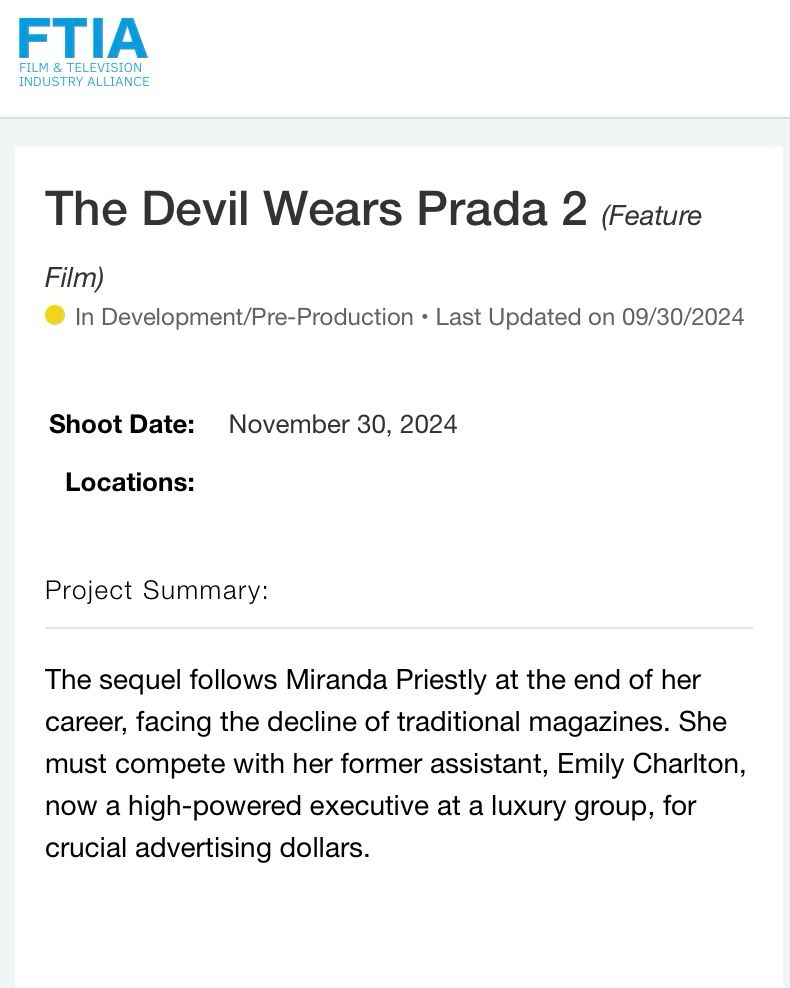Click the divider under Project Summary
Viewport: 790px width, 988px height.
[399, 628]
